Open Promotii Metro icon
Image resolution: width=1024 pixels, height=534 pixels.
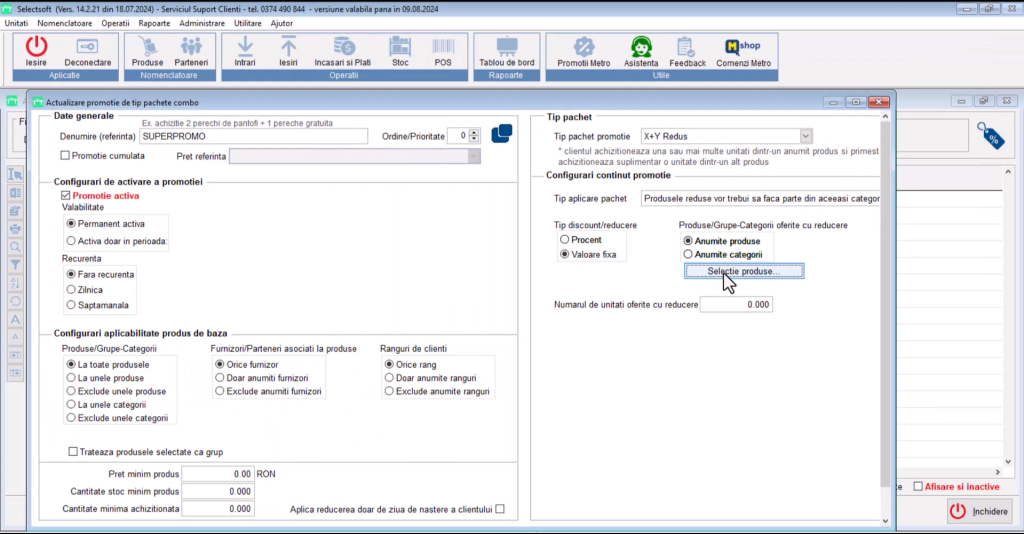coord(584,51)
